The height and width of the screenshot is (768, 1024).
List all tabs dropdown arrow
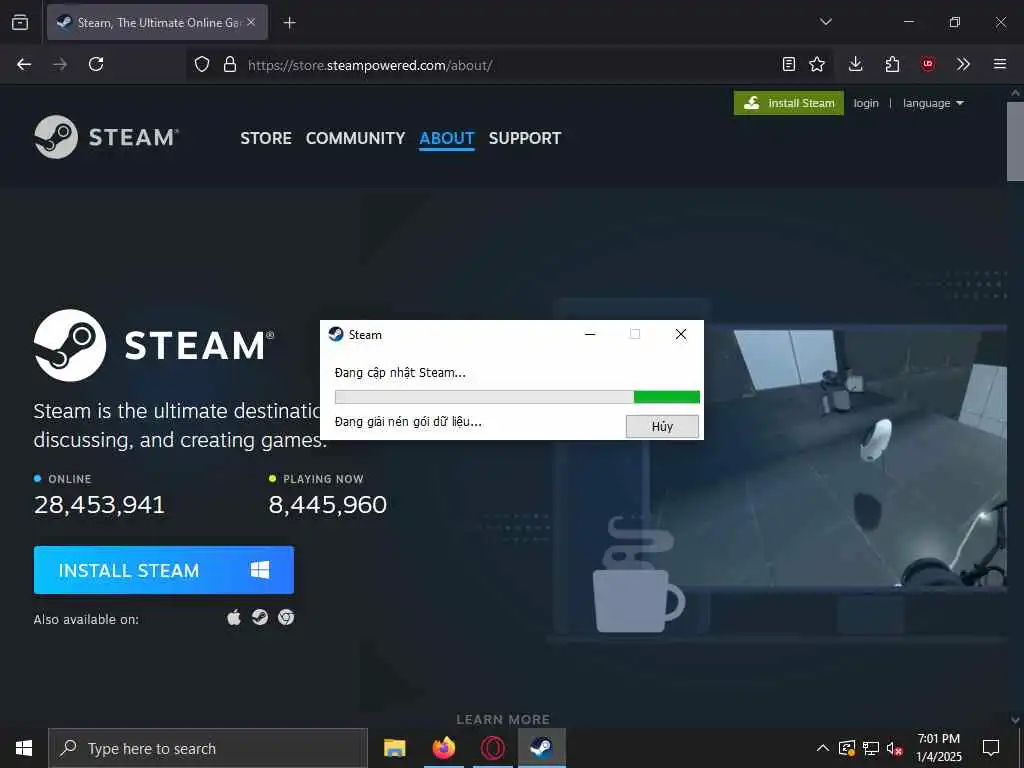click(x=826, y=22)
